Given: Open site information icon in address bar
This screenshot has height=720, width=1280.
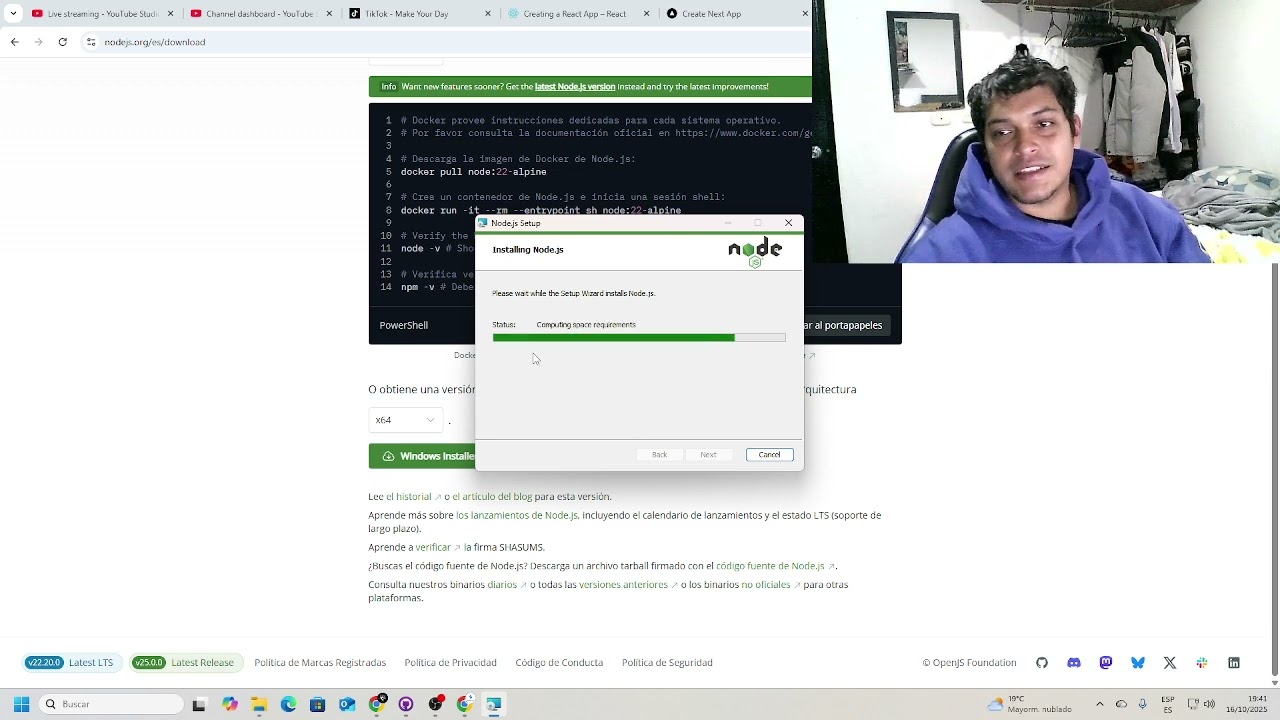Looking at the screenshot, I should pos(91,42).
